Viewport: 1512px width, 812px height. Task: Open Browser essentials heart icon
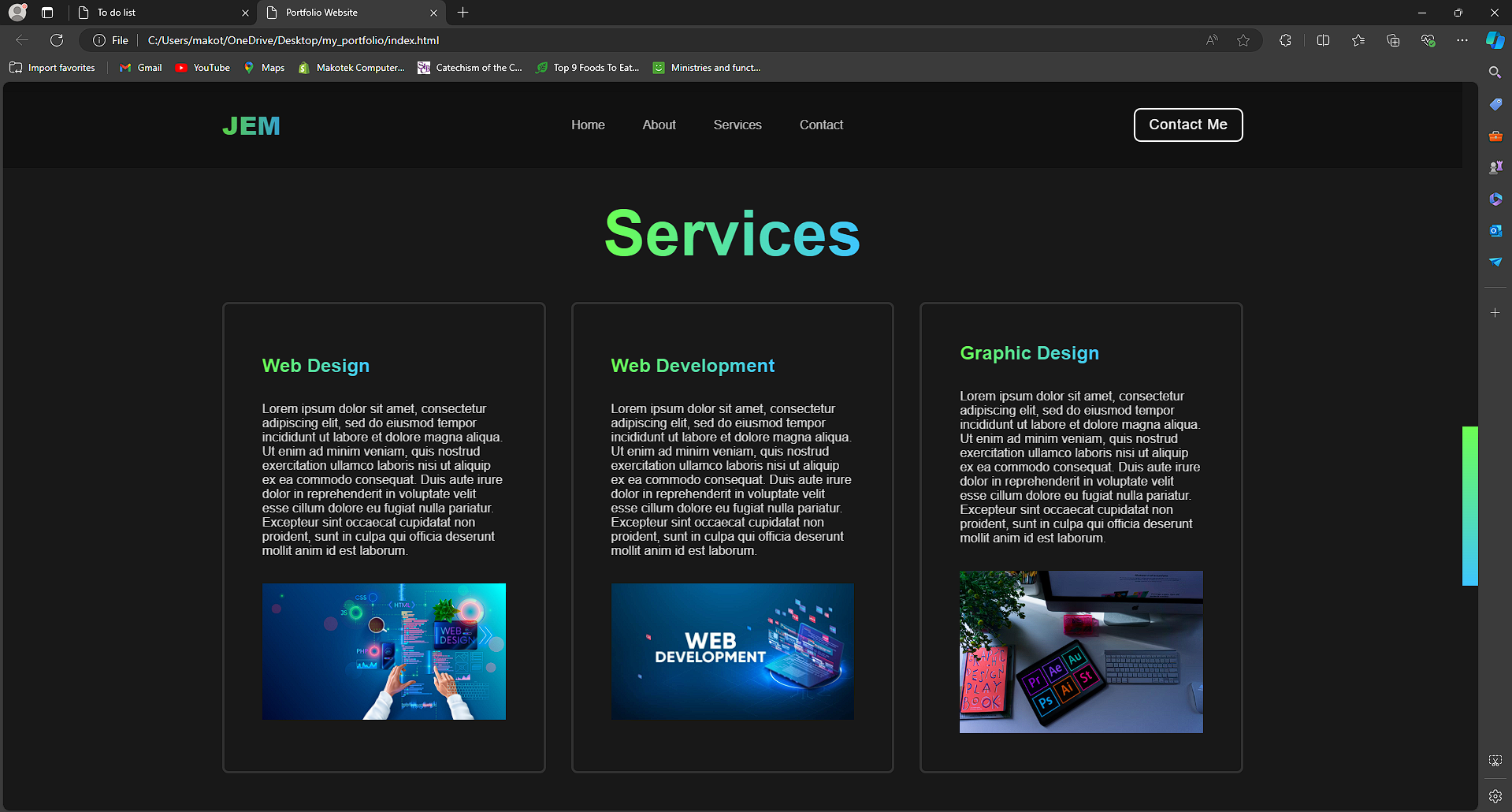[x=1428, y=40]
